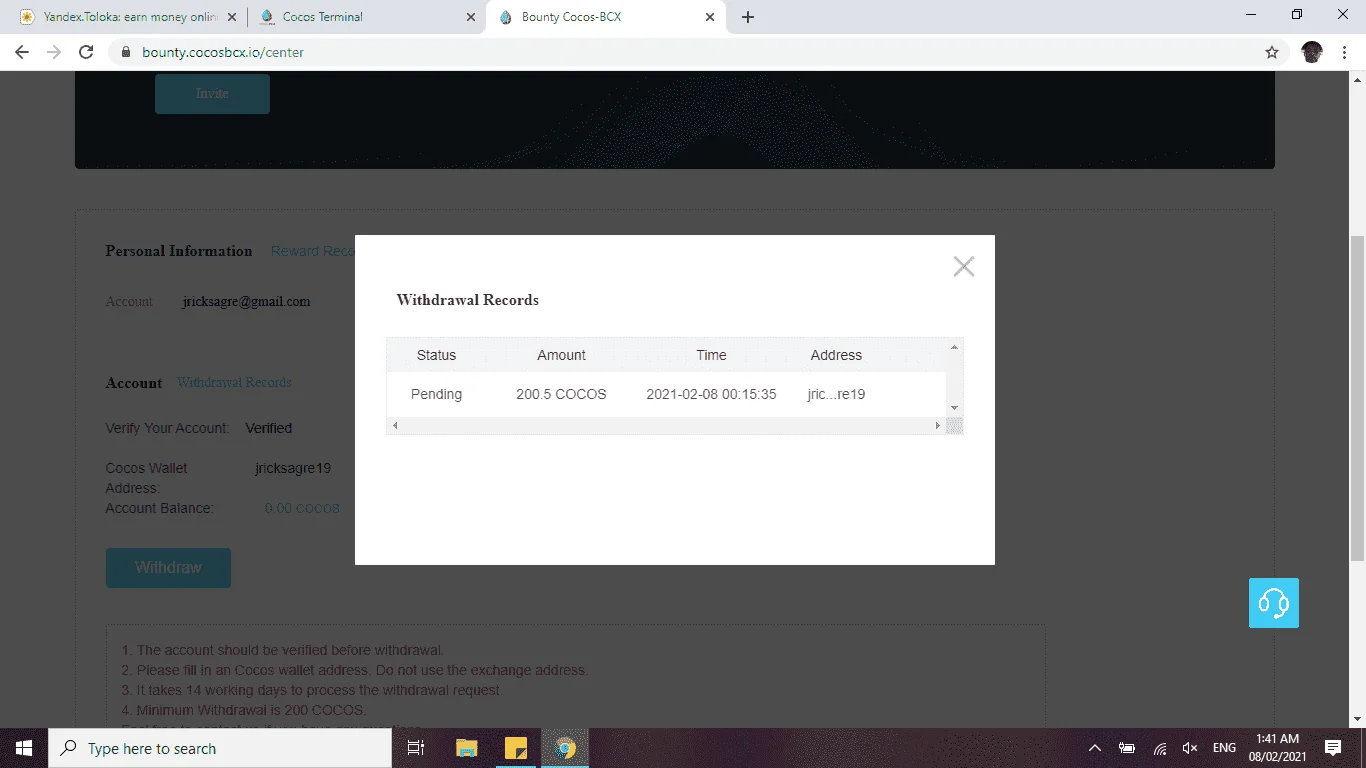Screen dimensions: 1366x768
Task: Close the Cocos Terminal tab
Action: click(471, 17)
